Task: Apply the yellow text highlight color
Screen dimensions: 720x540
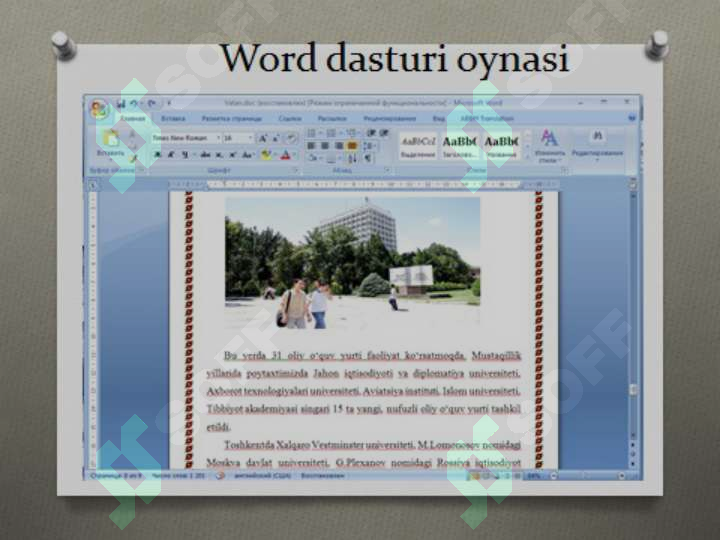Action: (x=265, y=155)
